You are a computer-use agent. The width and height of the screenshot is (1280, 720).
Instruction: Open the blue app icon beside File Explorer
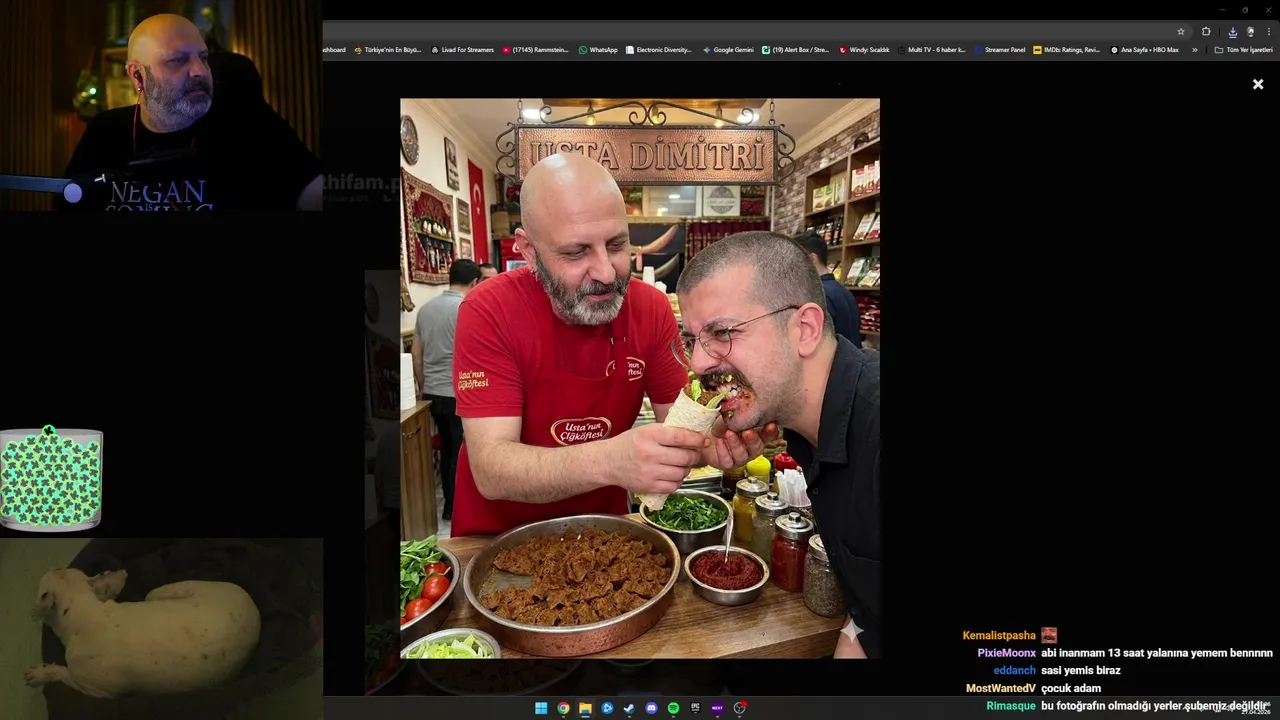[x=607, y=708]
